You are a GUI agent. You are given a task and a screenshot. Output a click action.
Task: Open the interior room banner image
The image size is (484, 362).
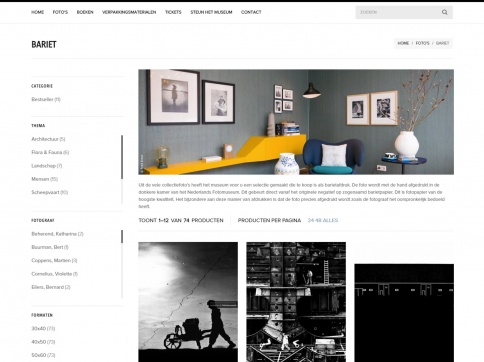[x=296, y=122]
